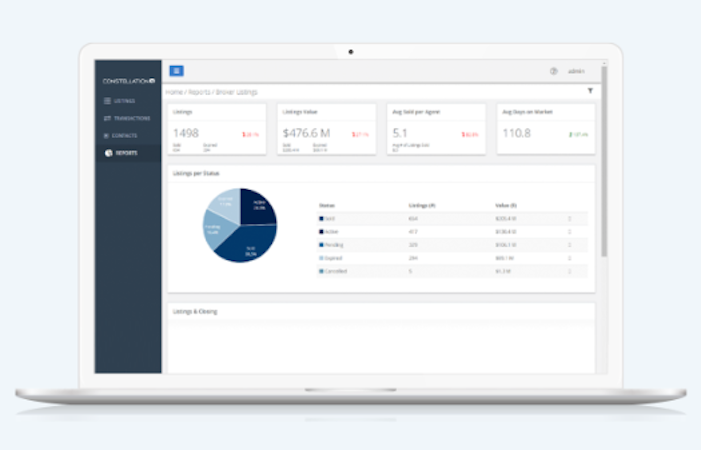Click the Listings sidebar list icon
The image size is (701, 450).
coord(107,101)
